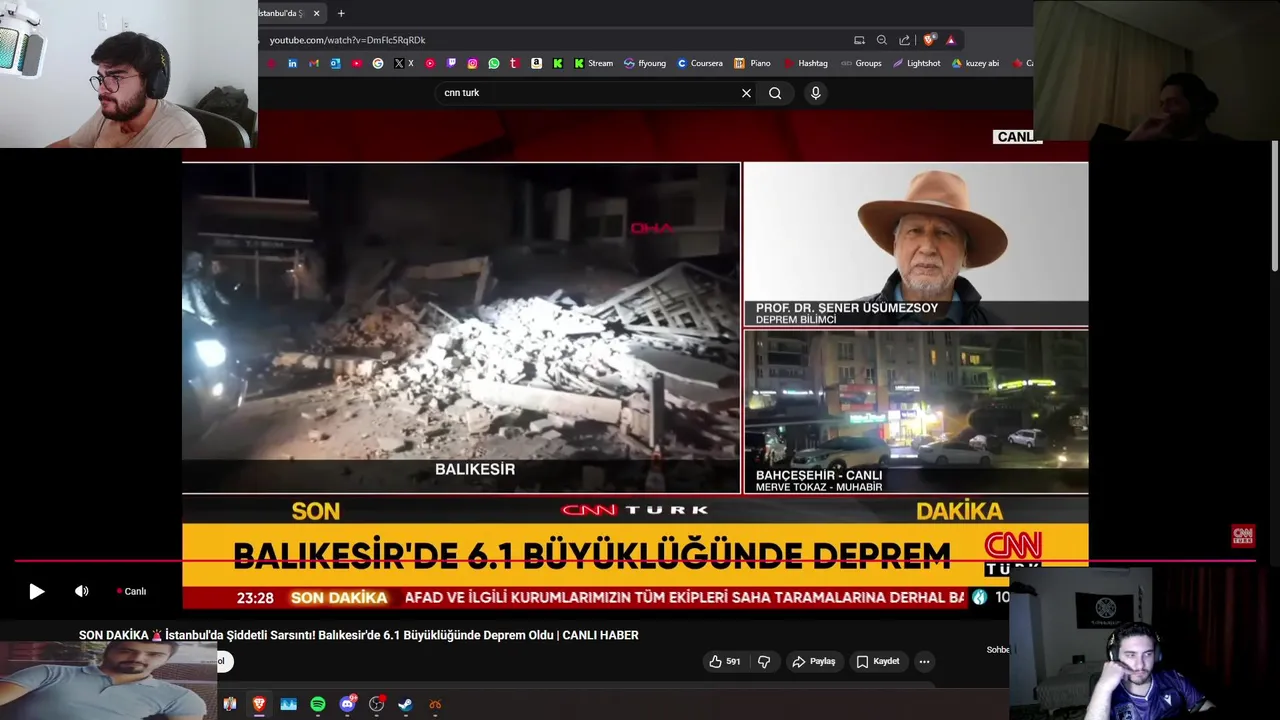Open the ffyoung bookmark
This screenshot has height=720, width=1280.
click(645, 63)
